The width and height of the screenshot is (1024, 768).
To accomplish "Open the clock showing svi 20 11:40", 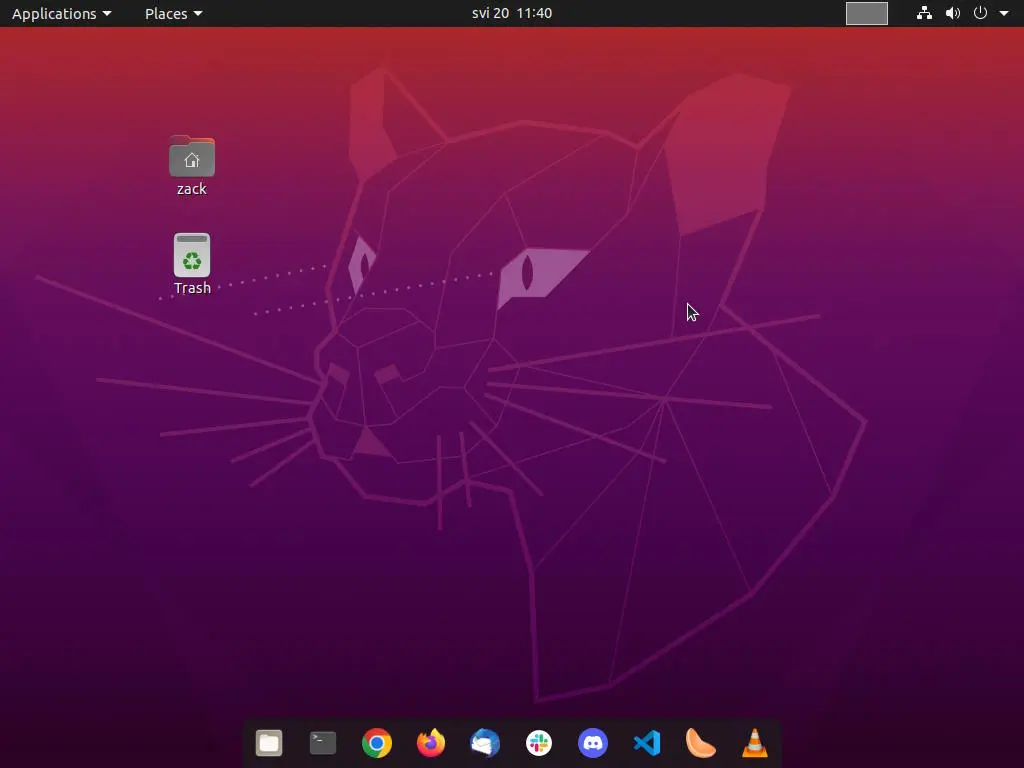I will [x=512, y=13].
